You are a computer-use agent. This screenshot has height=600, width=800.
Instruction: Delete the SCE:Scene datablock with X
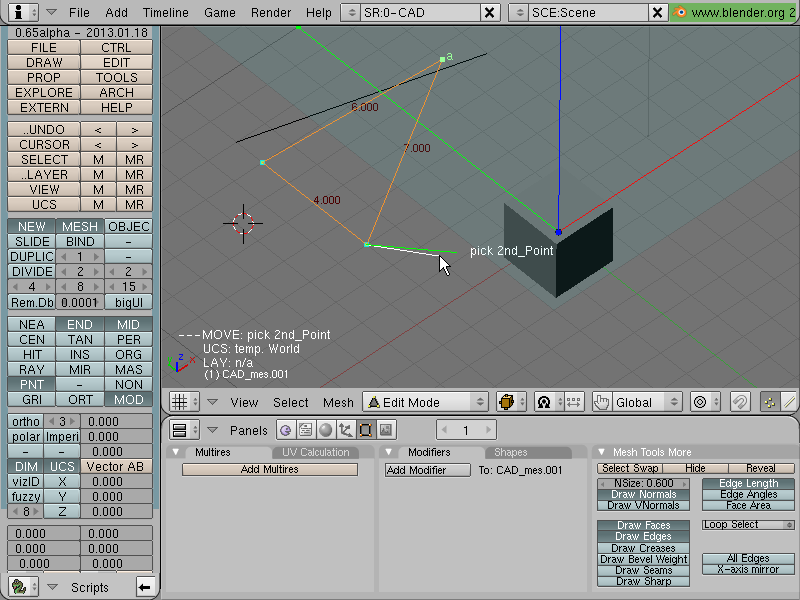coord(658,12)
